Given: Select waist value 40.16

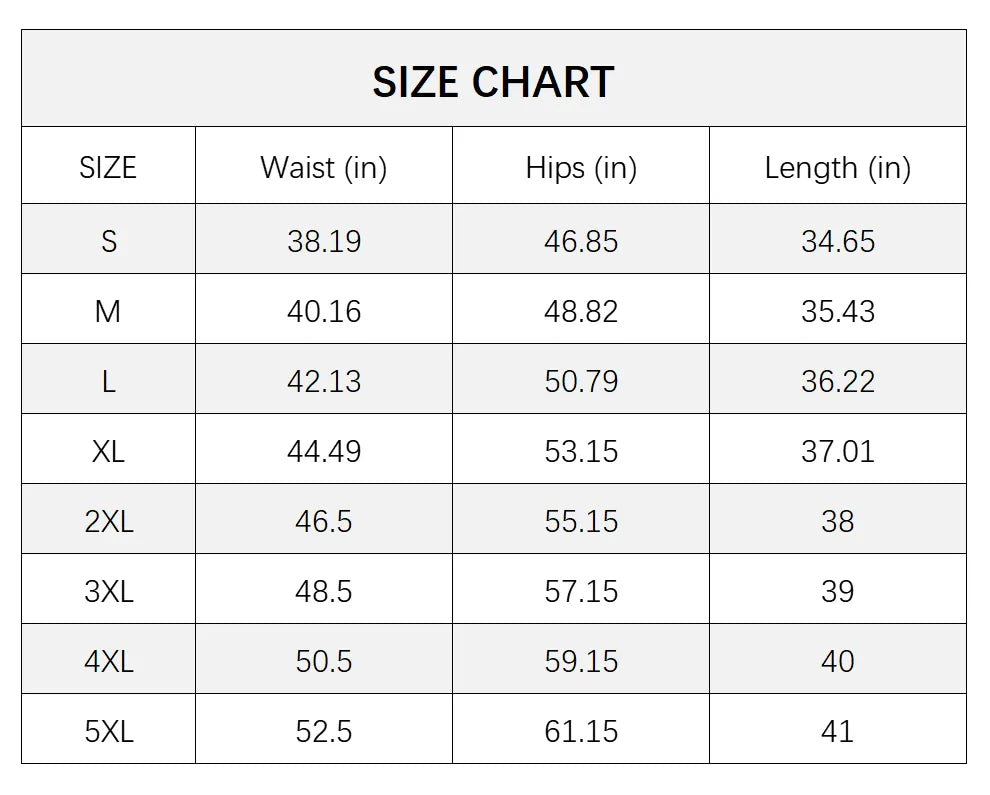Looking at the screenshot, I should (324, 311).
